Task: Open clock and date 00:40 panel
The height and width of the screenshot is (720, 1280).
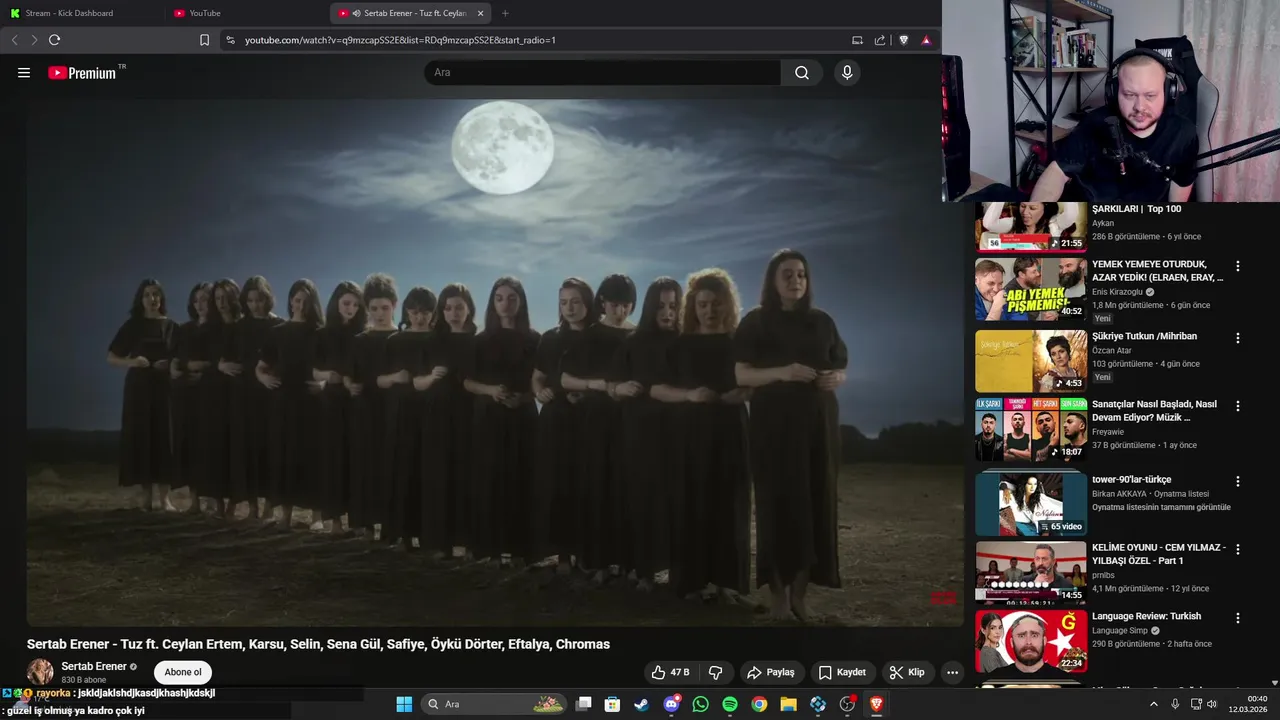Action: coord(1250,704)
